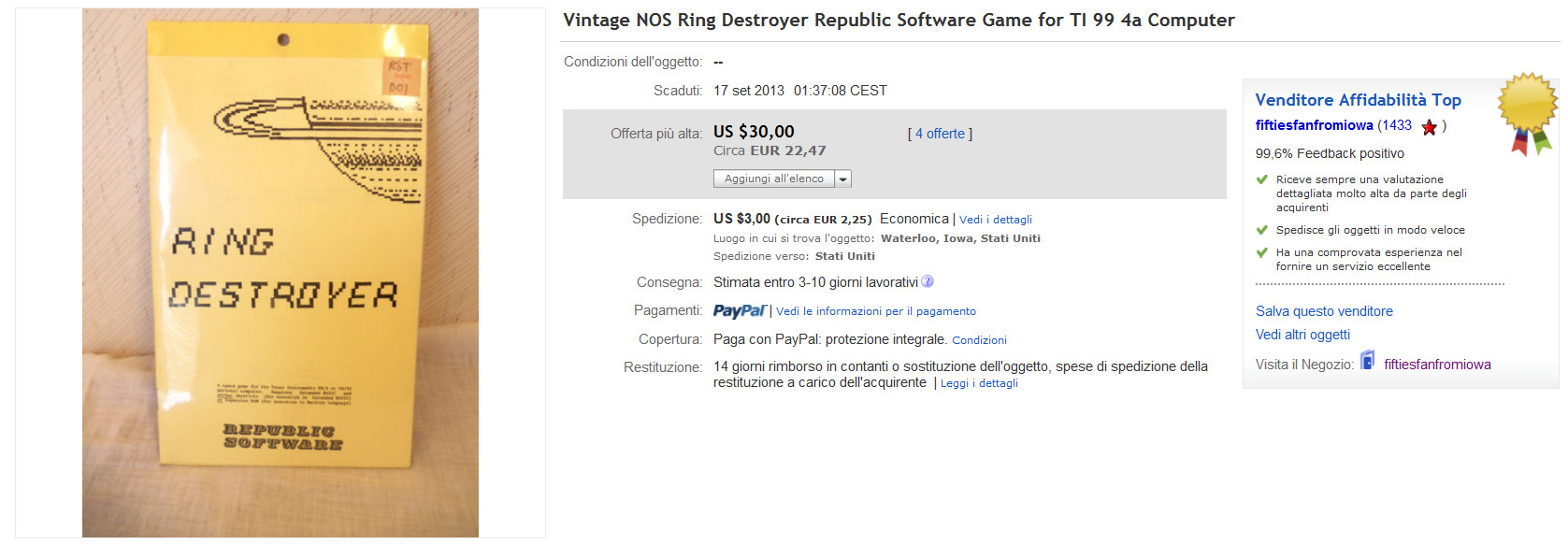The width and height of the screenshot is (1568, 544).
Task: Click the red feedback star icon
Action: click(x=1429, y=127)
